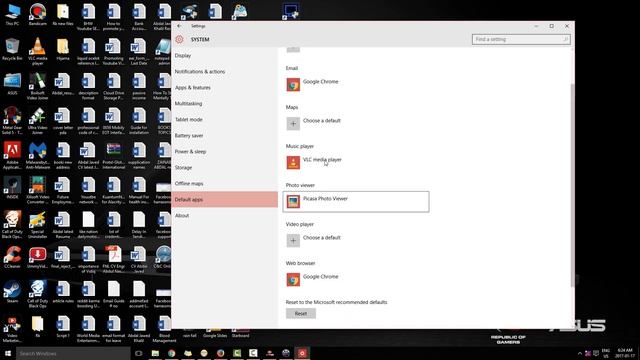Image resolution: width=640 pixels, height=360 pixels.
Task: Choose a default app for Maps
Action: pos(356,124)
